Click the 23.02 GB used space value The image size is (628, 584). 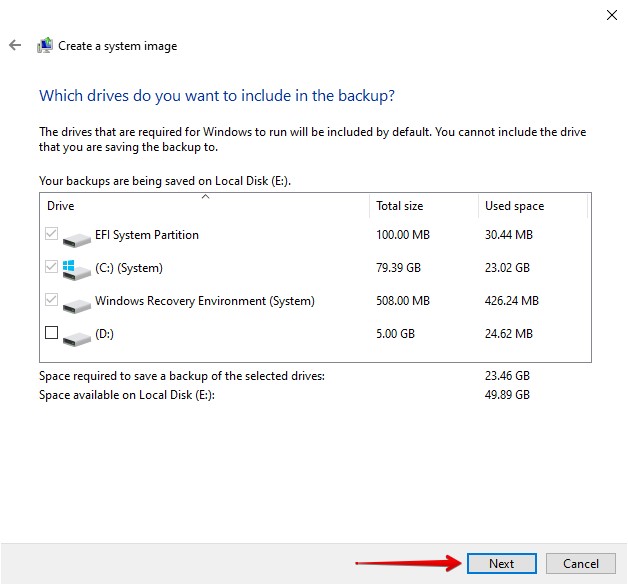point(507,268)
